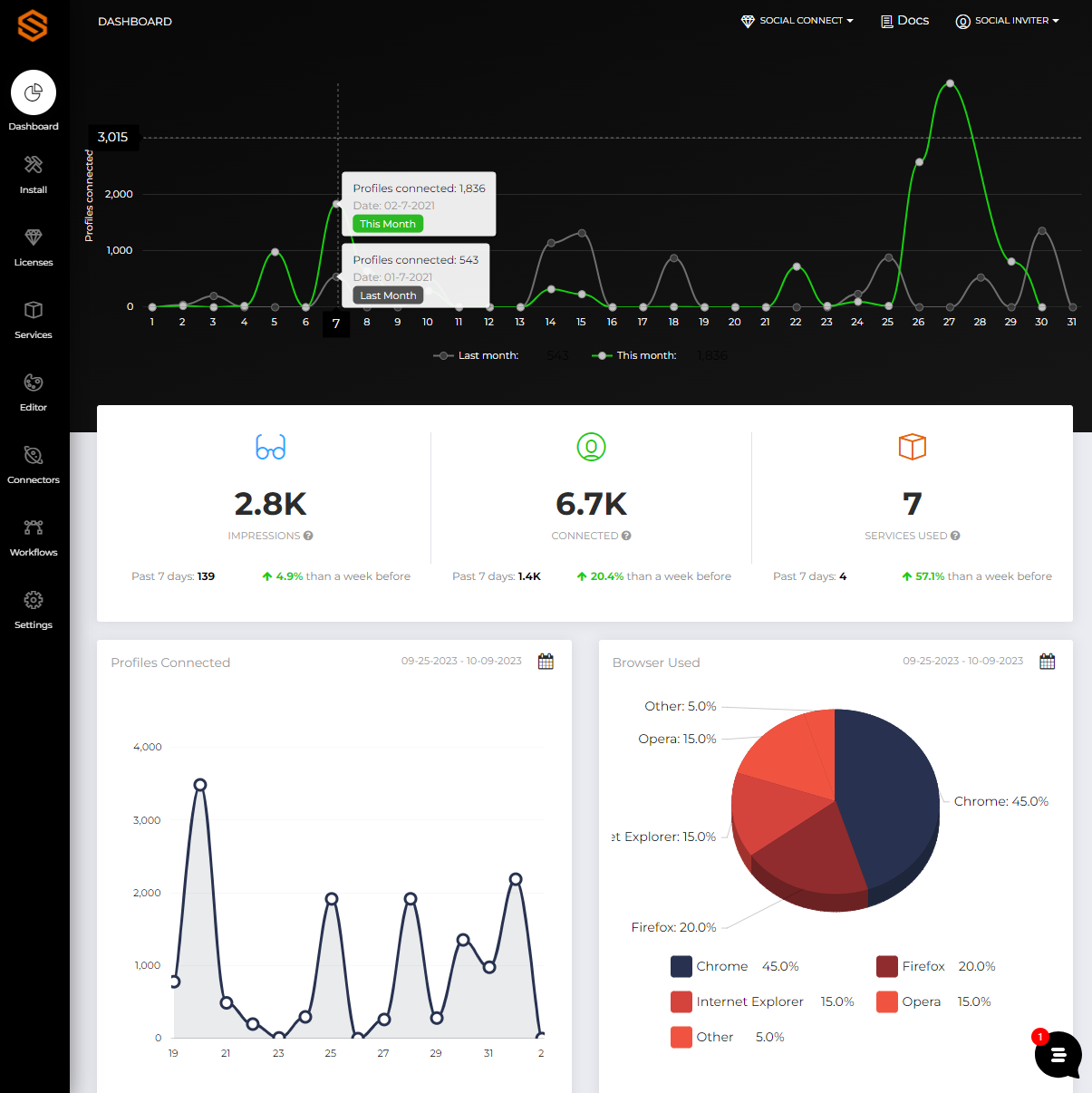Open Browser Used calendar date picker
The height and width of the screenshot is (1093, 1092).
[x=1048, y=662]
